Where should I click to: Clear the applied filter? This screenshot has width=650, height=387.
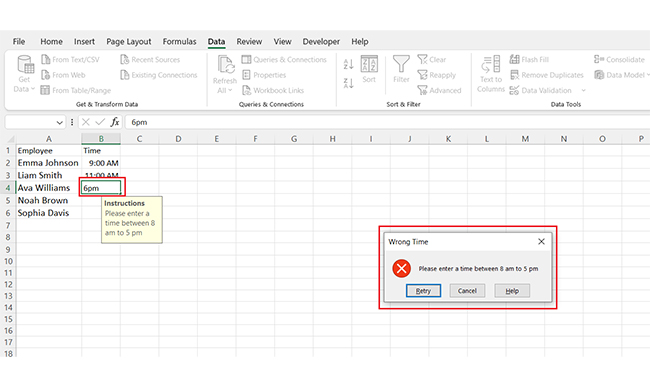pyautogui.click(x=432, y=60)
